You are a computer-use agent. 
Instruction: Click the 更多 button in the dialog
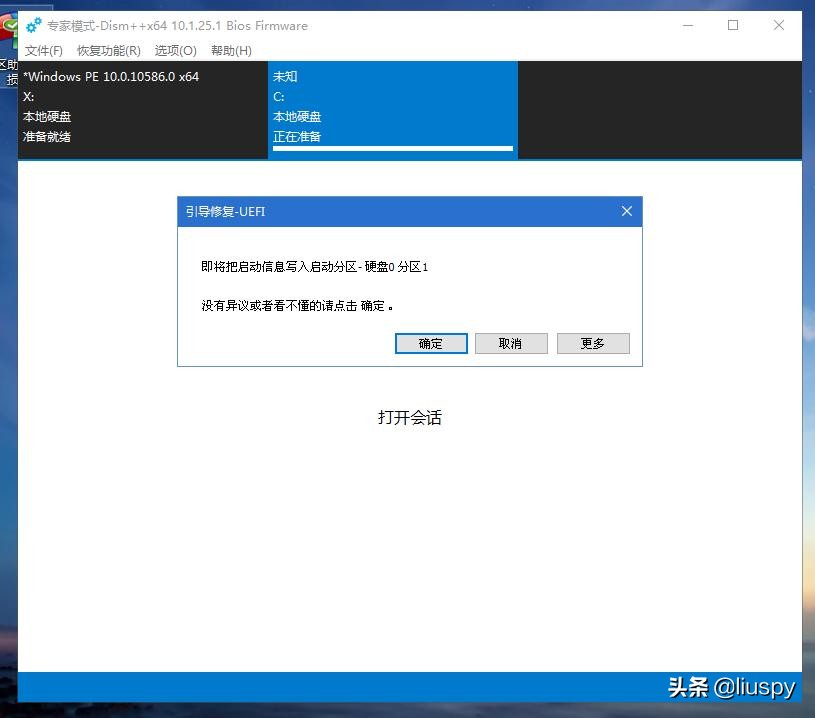tap(593, 343)
